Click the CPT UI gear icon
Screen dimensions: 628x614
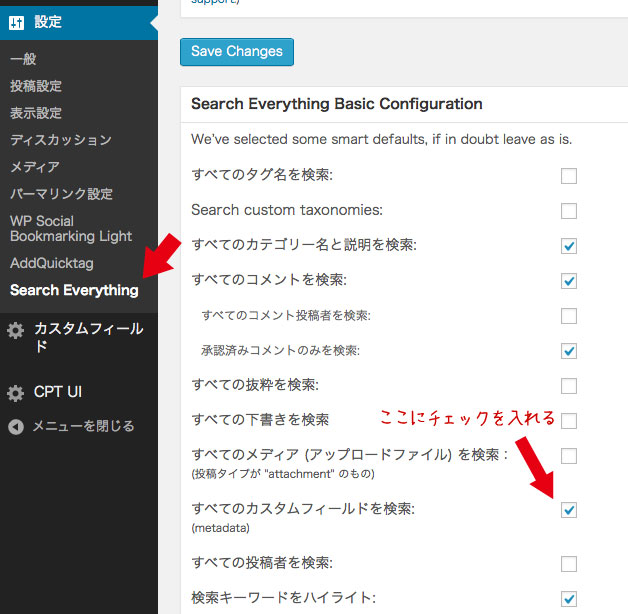(x=16, y=393)
